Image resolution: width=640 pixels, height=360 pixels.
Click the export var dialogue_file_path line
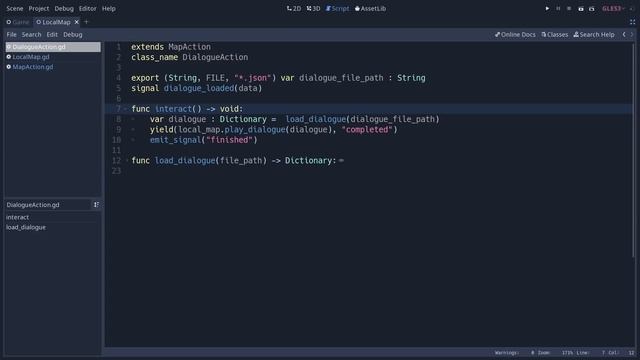click(x=278, y=78)
